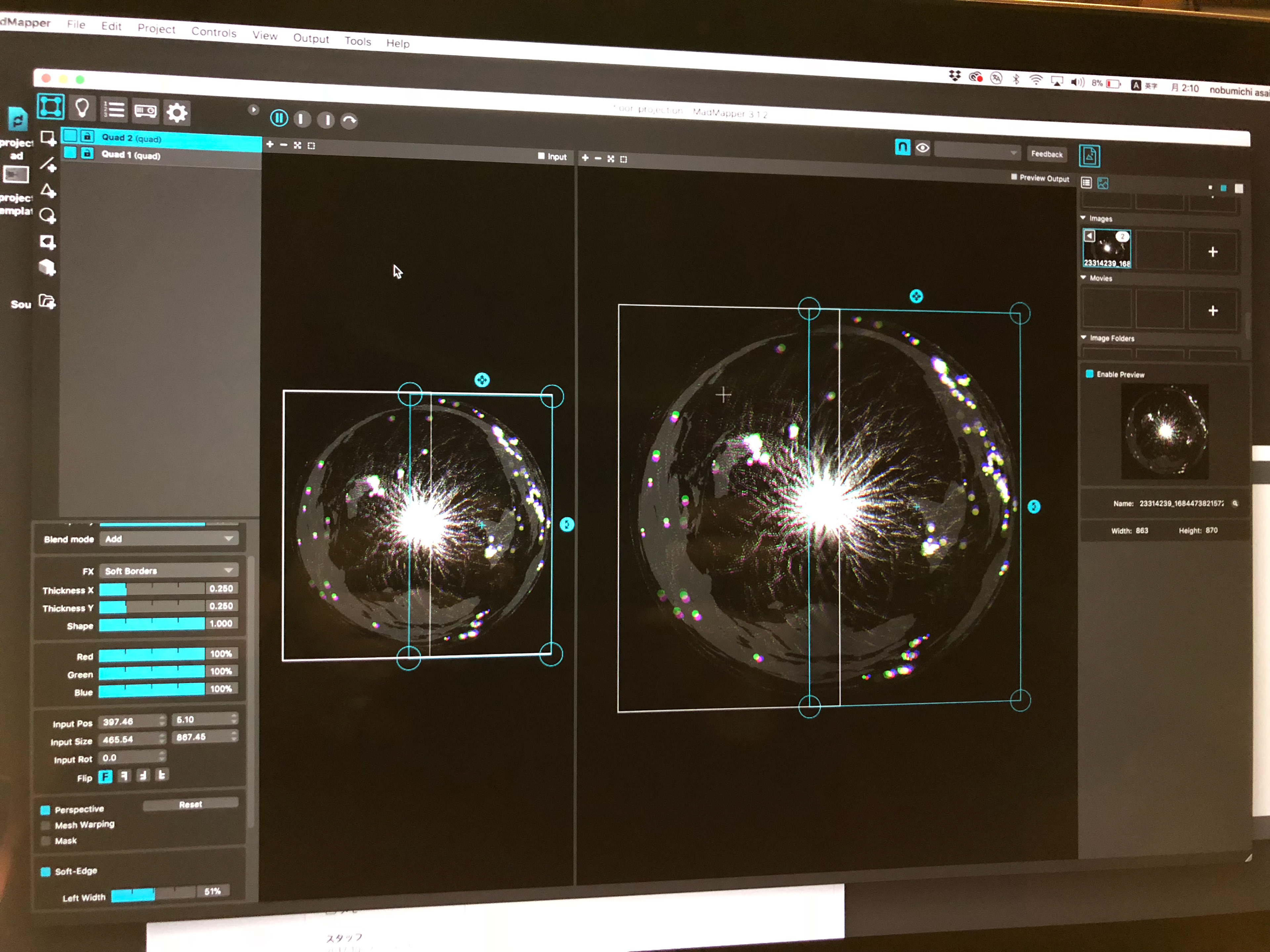Collapse the Movies section
Viewport: 1270px width, 952px height.
coord(1083,278)
